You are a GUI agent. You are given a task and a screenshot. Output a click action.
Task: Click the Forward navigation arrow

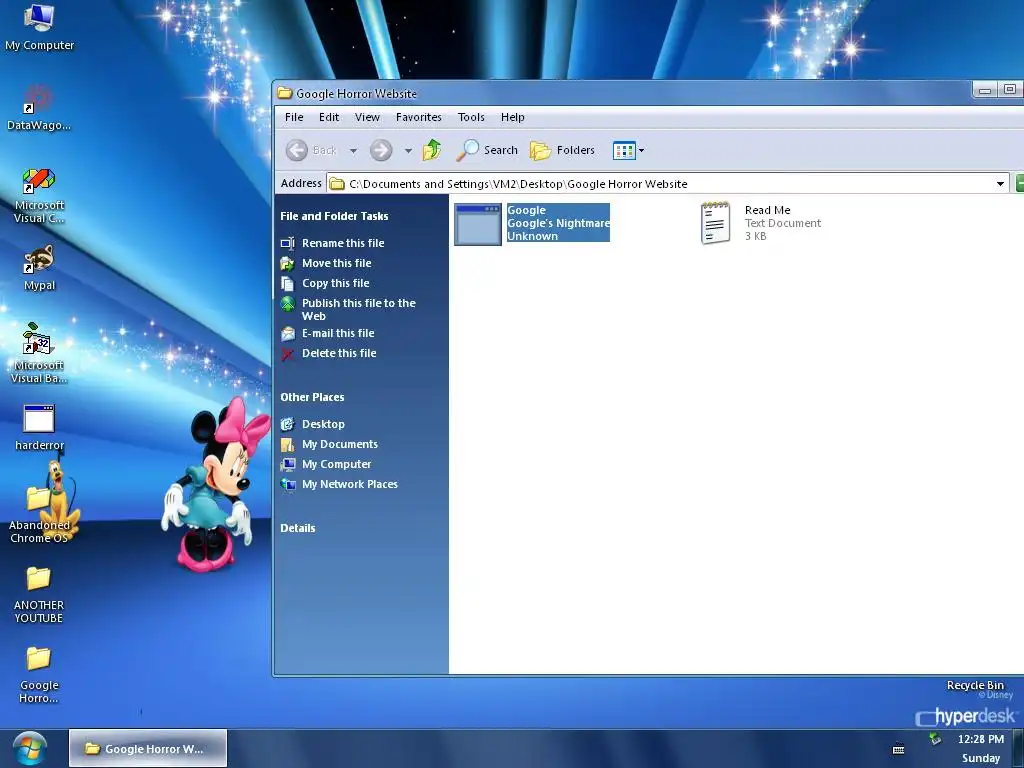[381, 150]
